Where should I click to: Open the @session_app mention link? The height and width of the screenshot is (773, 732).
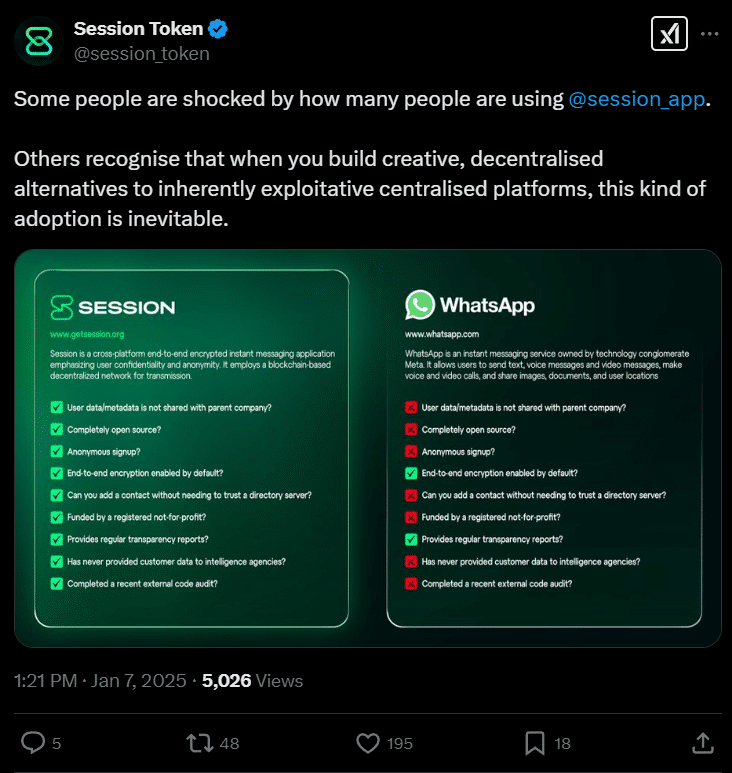pyautogui.click(x=636, y=99)
